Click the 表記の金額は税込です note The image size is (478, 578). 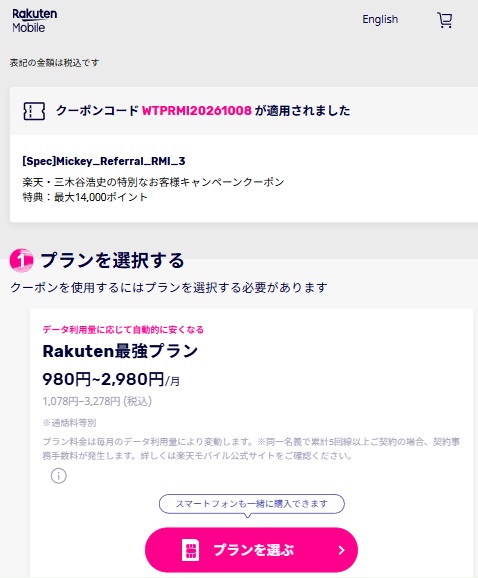tap(54, 63)
